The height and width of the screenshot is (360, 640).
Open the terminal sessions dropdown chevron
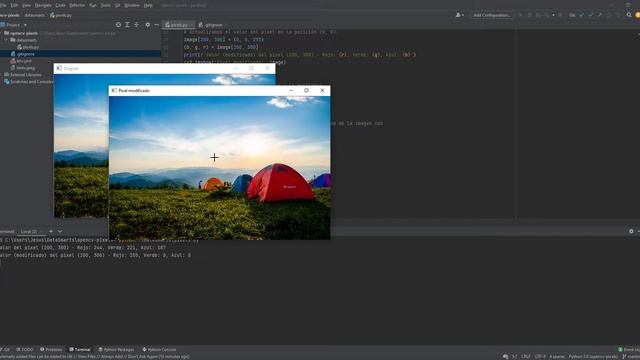point(60,231)
